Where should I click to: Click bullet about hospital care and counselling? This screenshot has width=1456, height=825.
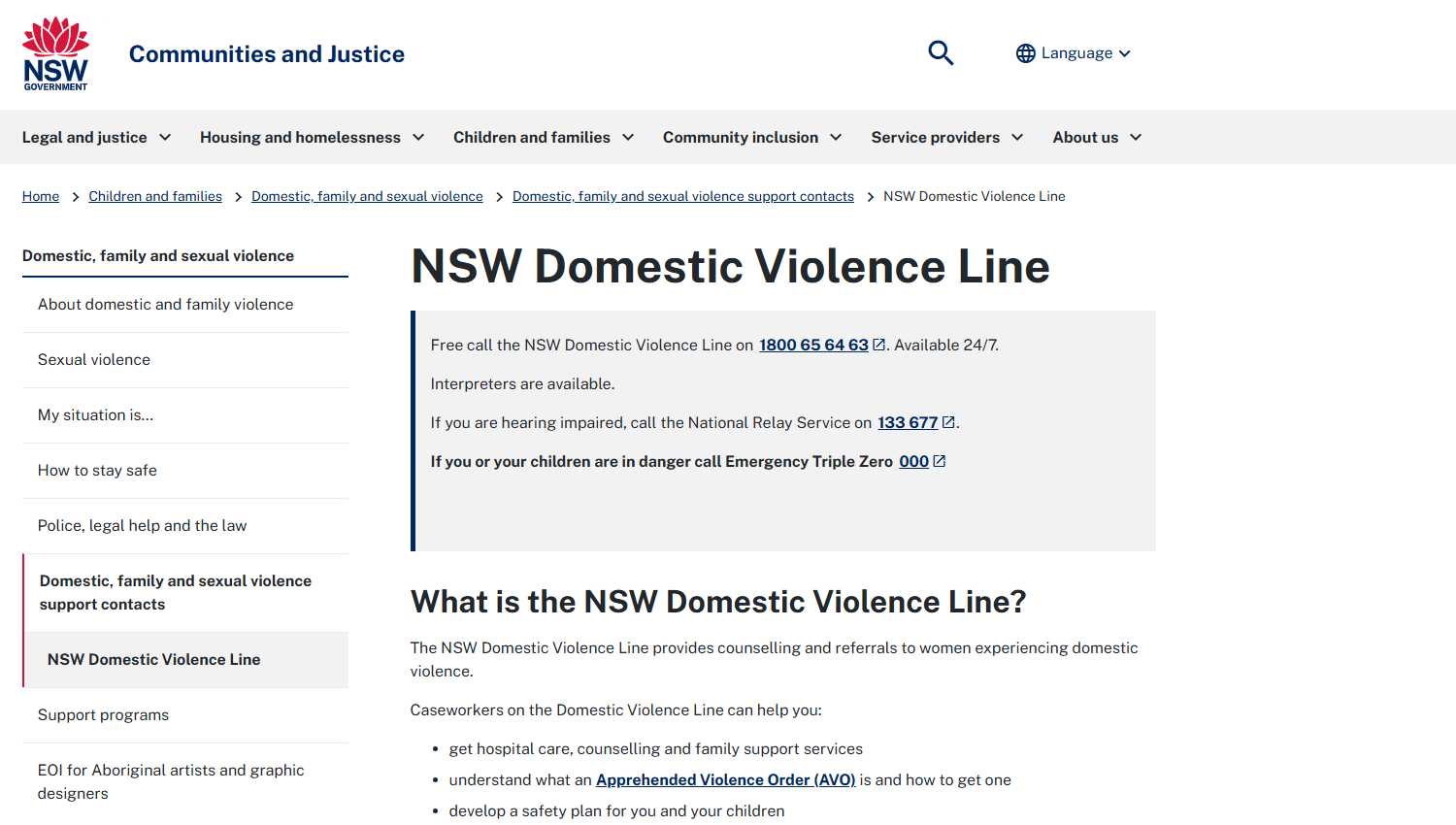[655, 748]
